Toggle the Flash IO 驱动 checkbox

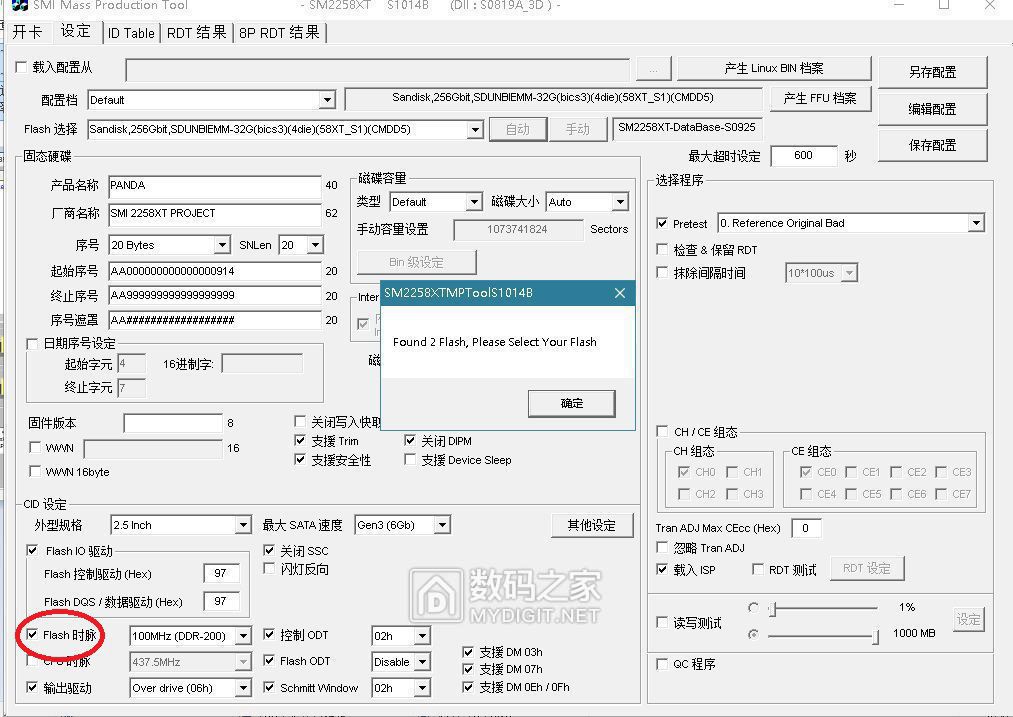tap(32, 551)
